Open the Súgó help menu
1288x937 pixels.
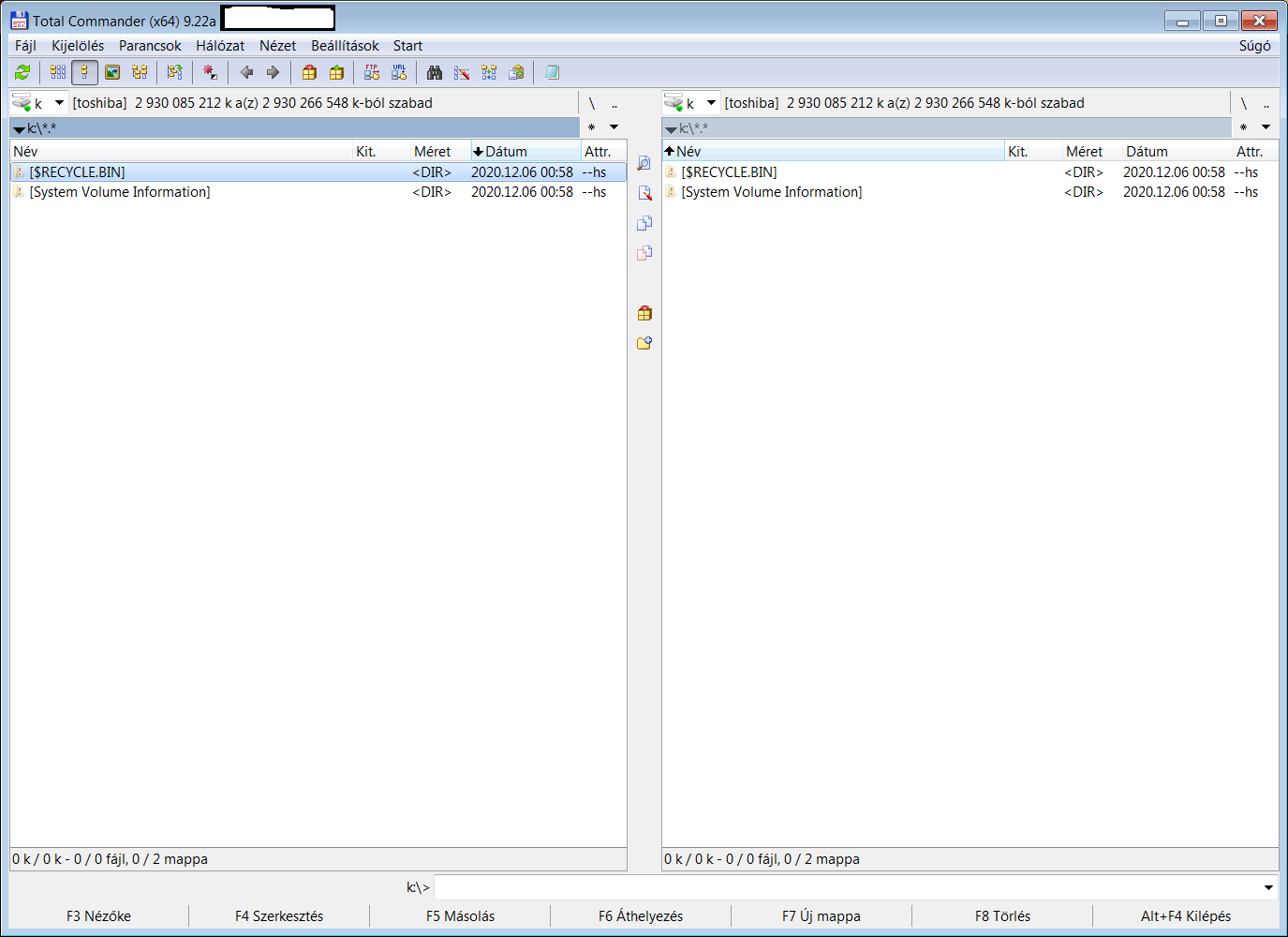[x=1254, y=46]
